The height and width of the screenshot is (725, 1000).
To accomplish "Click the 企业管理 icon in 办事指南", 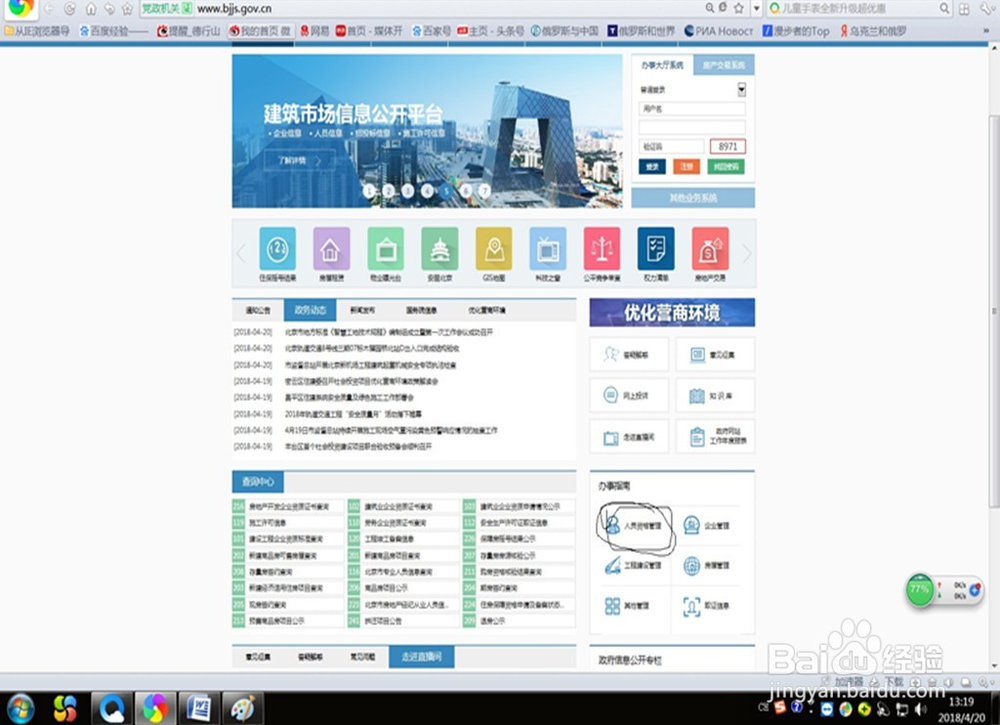I will click(691, 525).
